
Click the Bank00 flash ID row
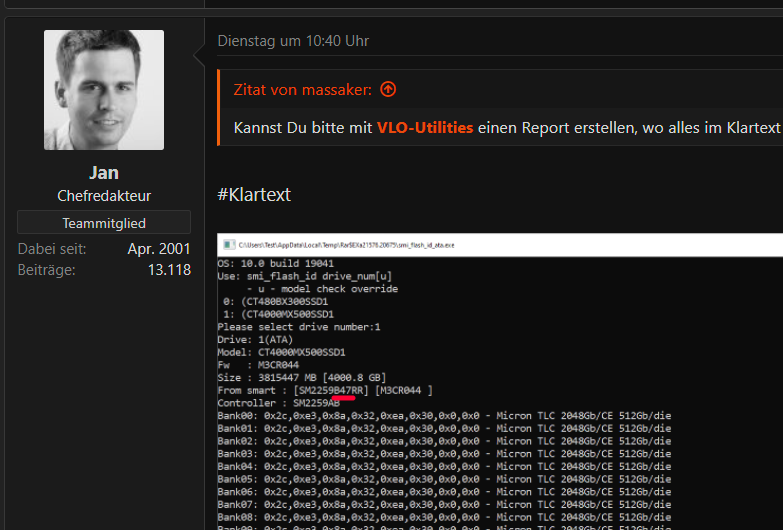[x=444, y=416]
